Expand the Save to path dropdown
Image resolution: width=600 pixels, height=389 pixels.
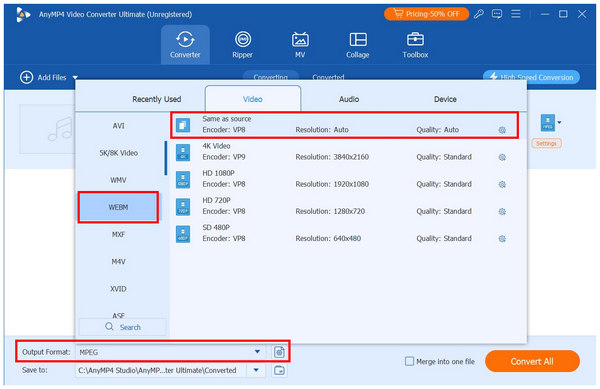coord(256,370)
